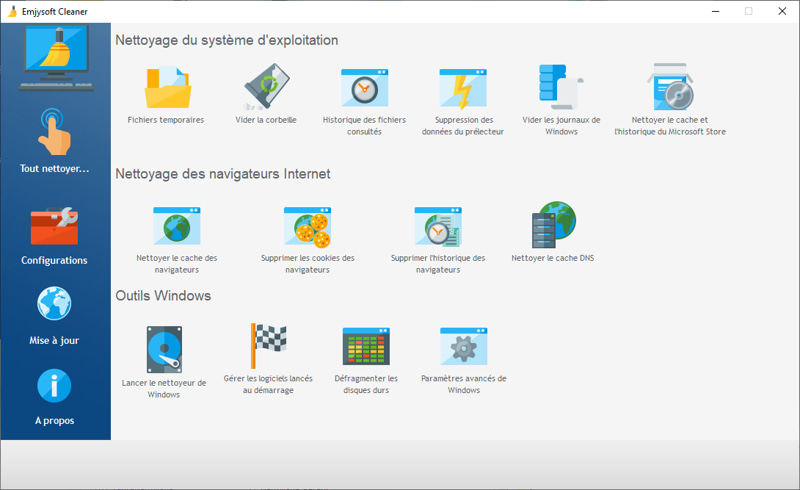Select Supprimer les cookies des navigateurs
The height and width of the screenshot is (490, 800).
(307, 226)
